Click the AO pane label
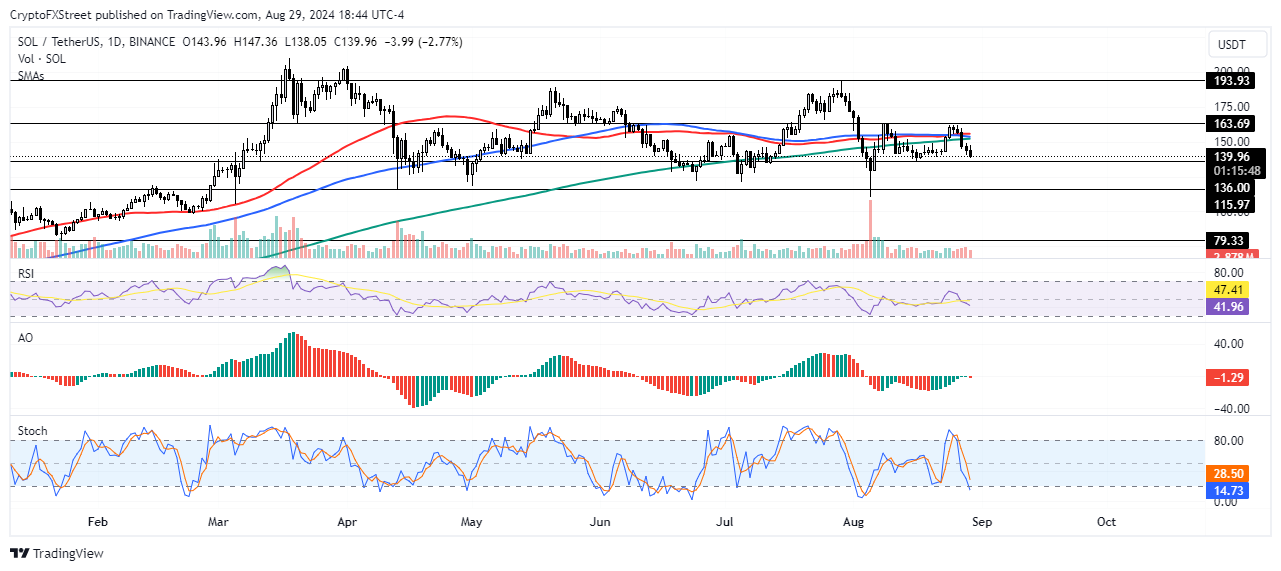Image resolution: width=1281 pixels, height=571 pixels. (26, 338)
